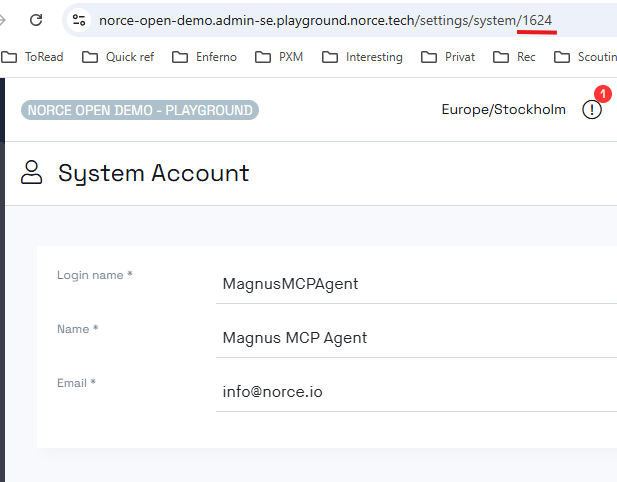Open site information icon in address bar
The width and height of the screenshot is (617, 482).
point(79,20)
